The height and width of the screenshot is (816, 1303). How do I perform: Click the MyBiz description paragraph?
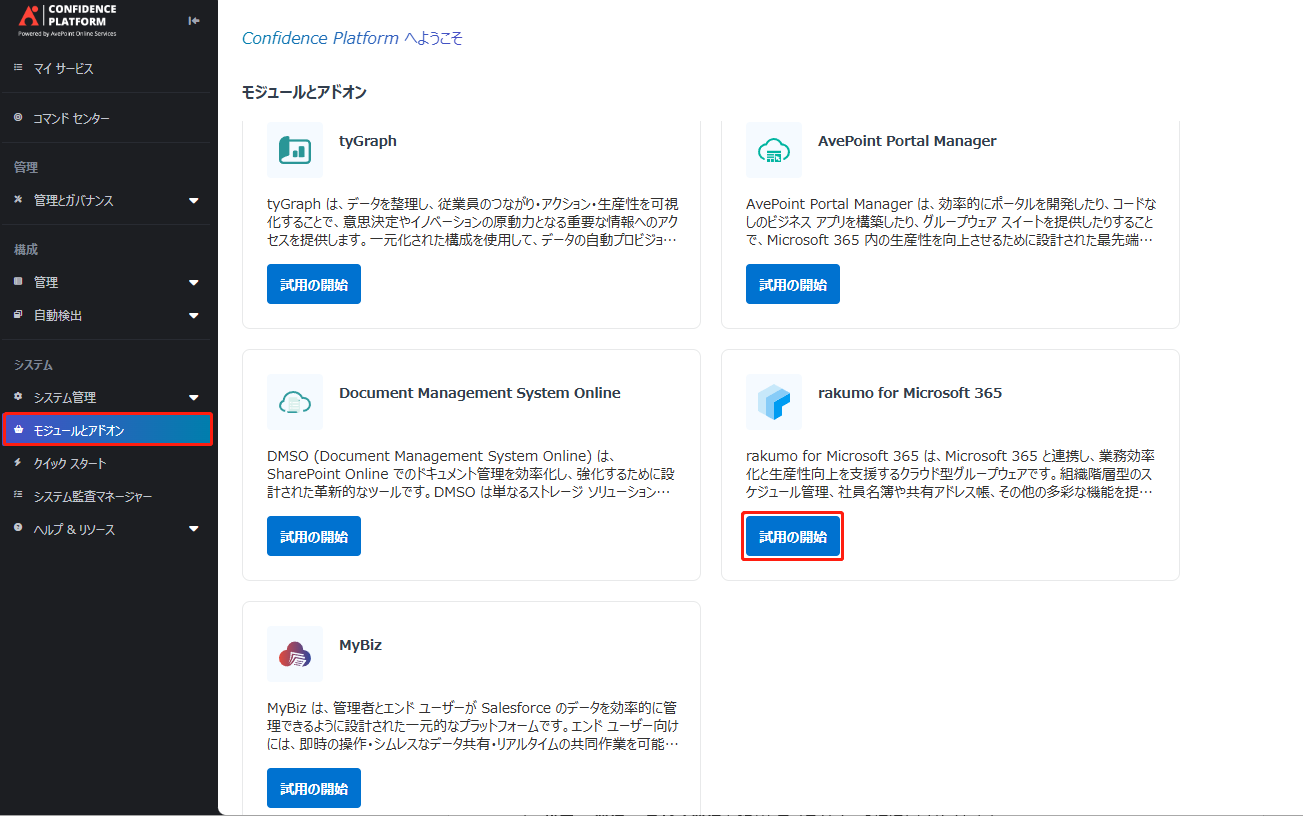(x=472, y=726)
